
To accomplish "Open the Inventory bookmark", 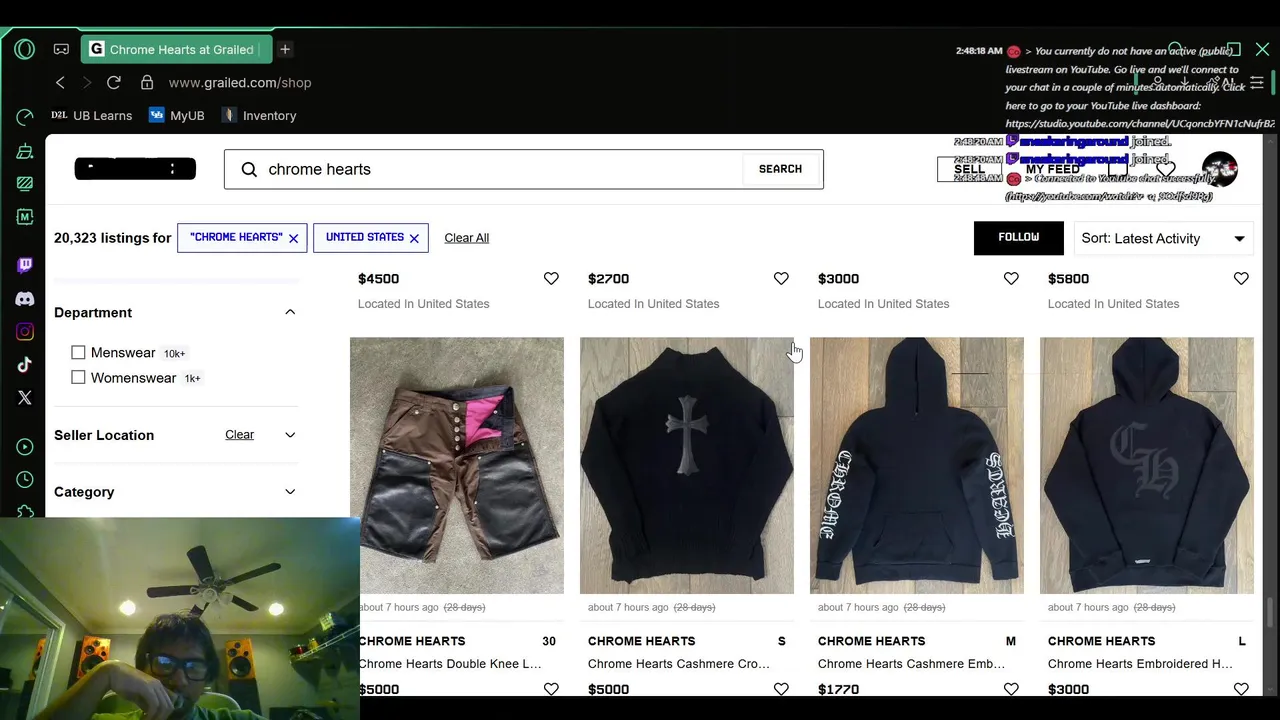I will pos(259,115).
